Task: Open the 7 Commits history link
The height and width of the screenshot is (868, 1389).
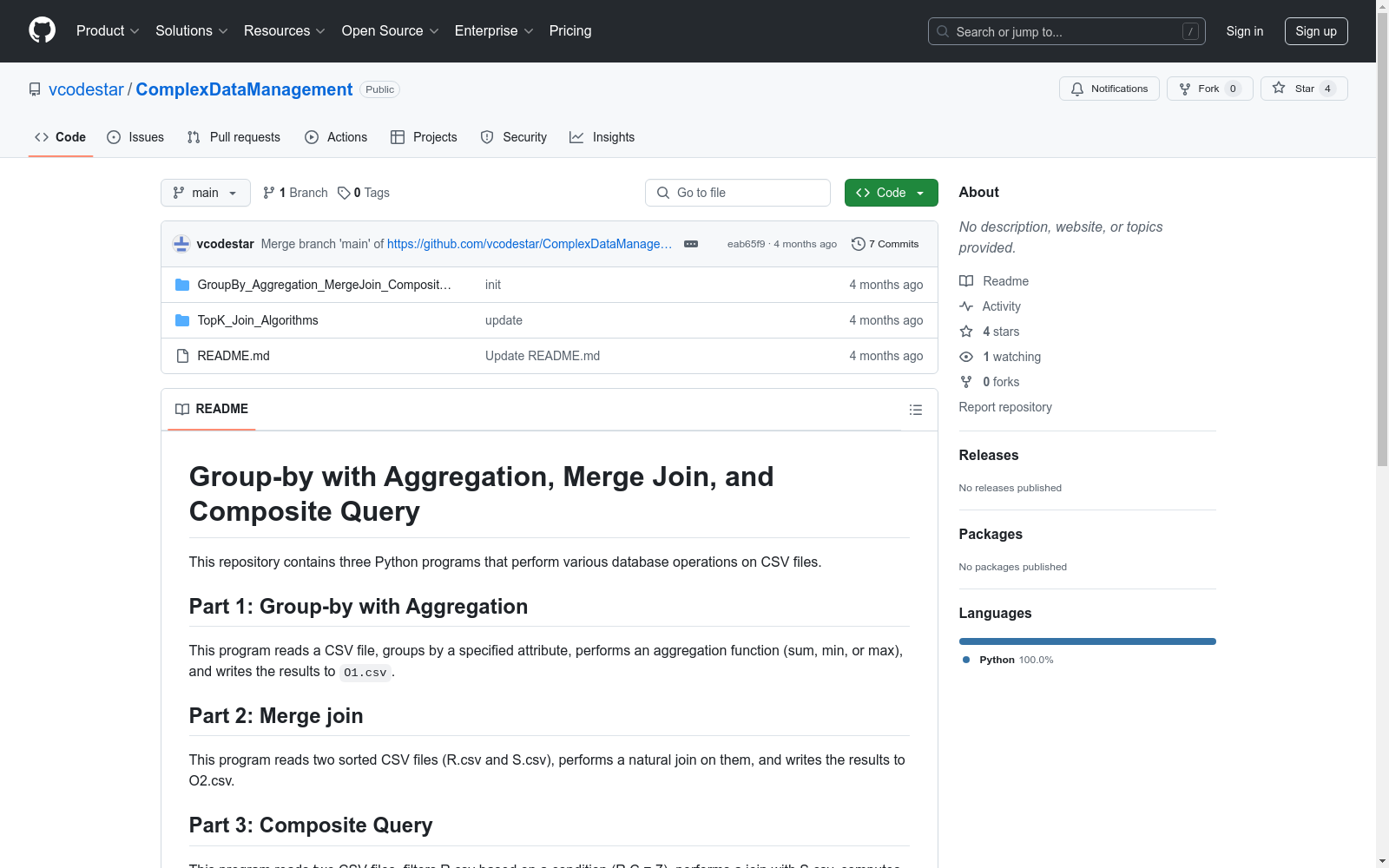Action: (885, 244)
